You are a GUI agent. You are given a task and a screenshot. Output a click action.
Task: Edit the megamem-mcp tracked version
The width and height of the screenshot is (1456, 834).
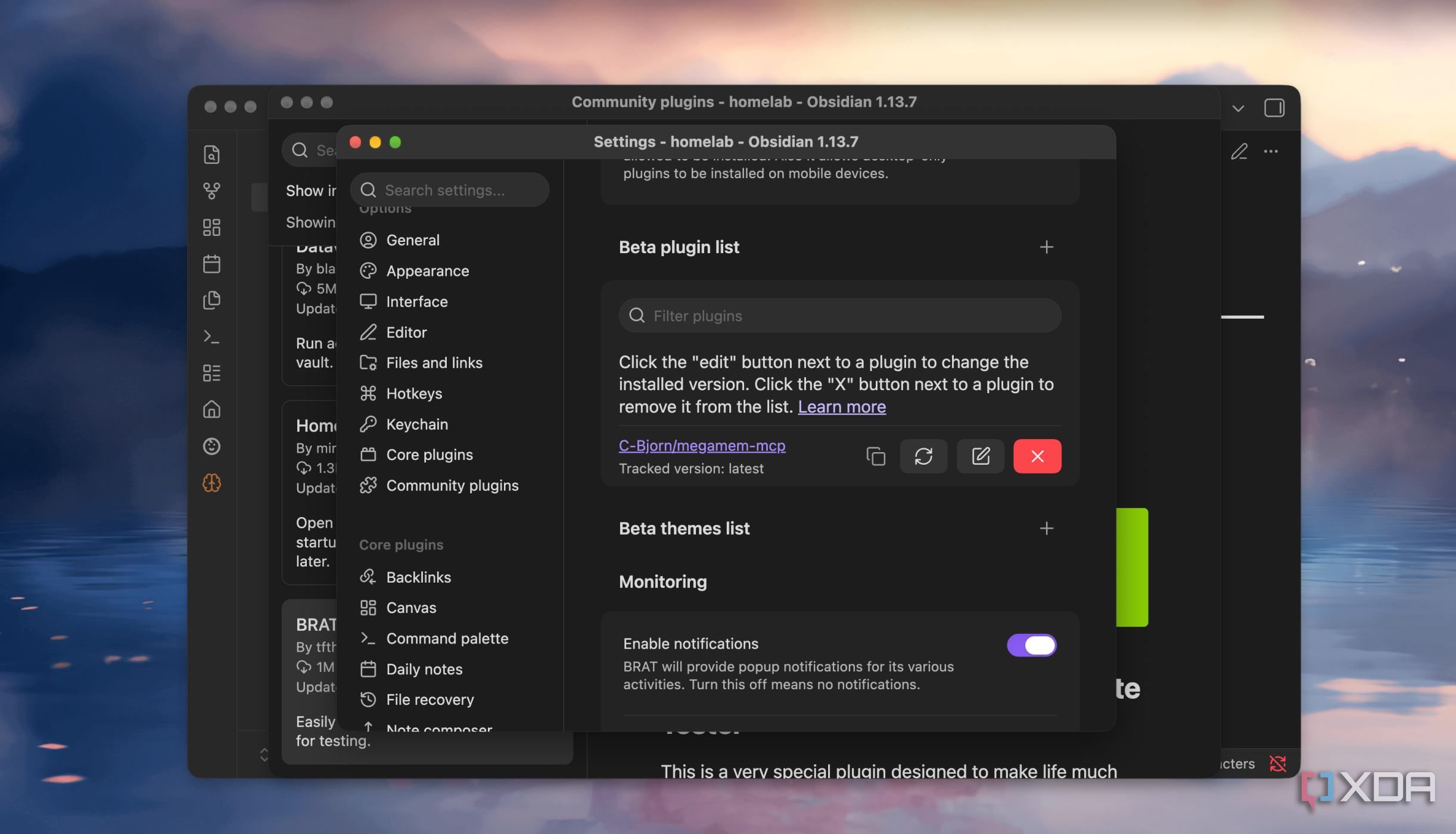click(x=980, y=456)
